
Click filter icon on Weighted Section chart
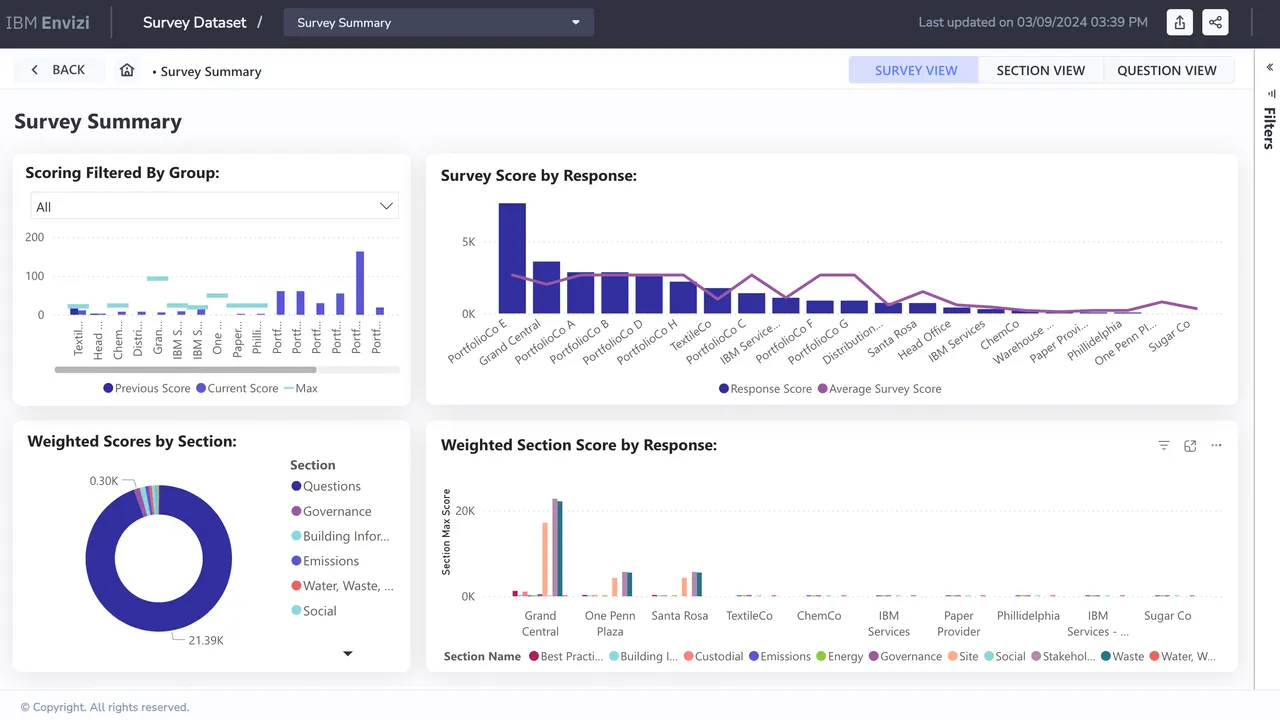click(x=1164, y=446)
